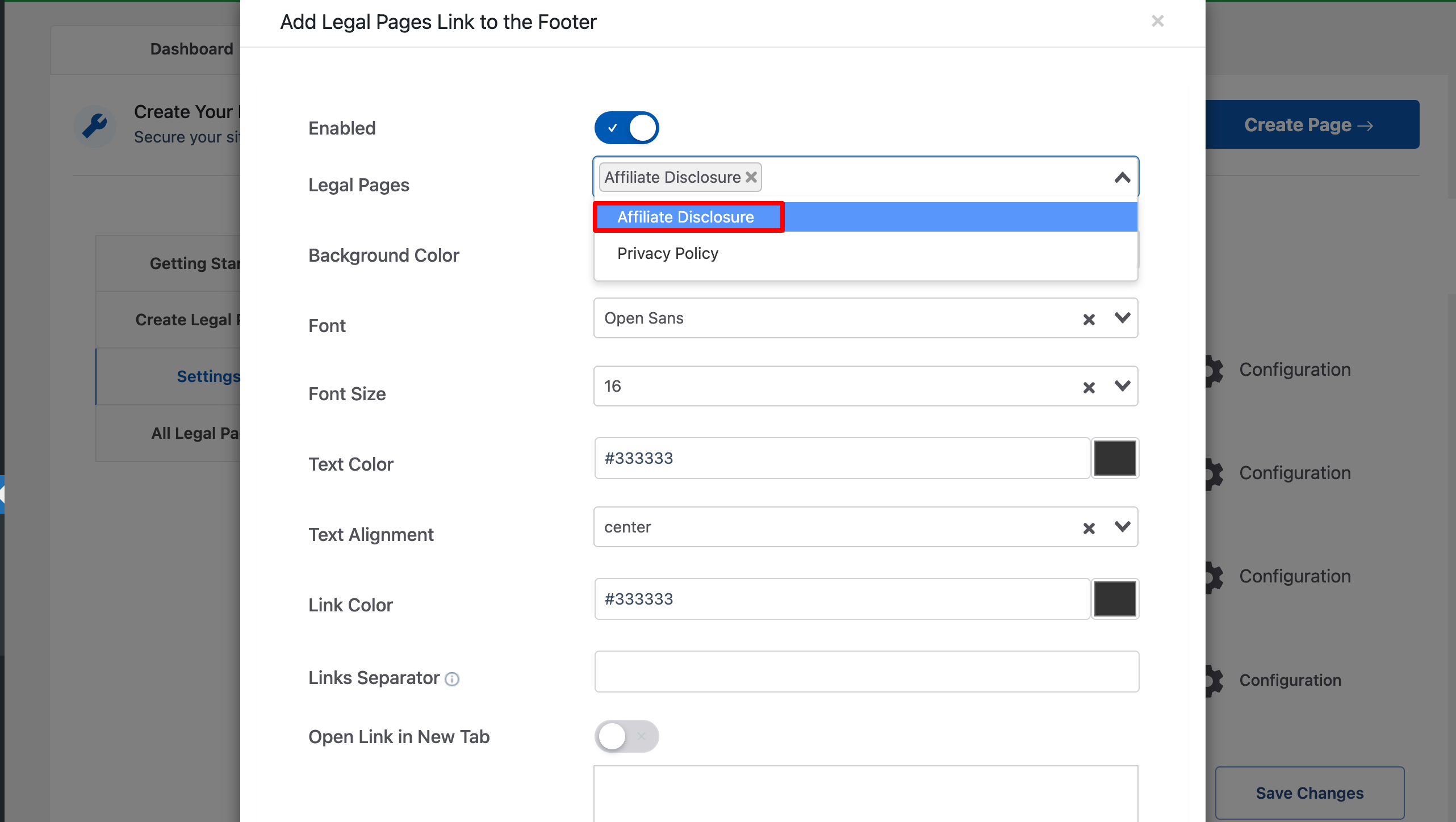1456x822 pixels.
Task: Select Affiliate Disclosure from the list
Action: (x=865, y=217)
